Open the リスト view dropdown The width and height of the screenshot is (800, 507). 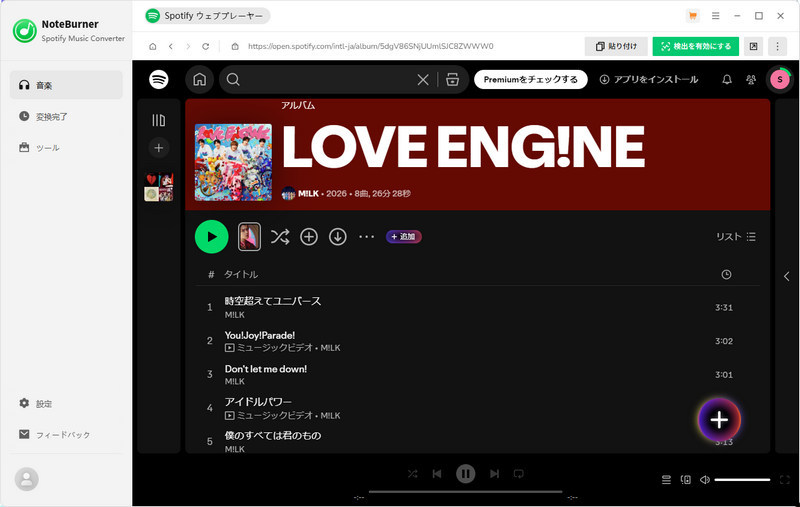736,237
